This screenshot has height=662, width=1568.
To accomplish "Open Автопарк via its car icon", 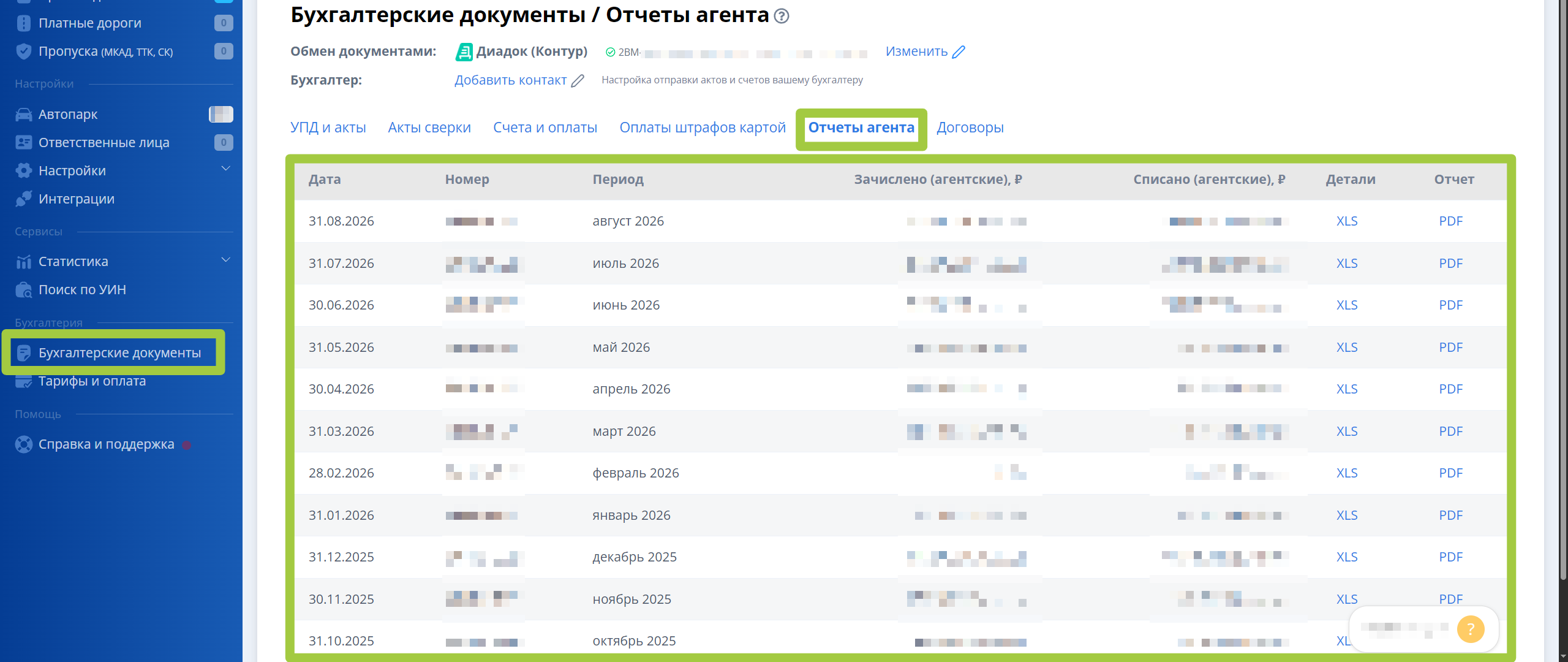I will tap(23, 115).
